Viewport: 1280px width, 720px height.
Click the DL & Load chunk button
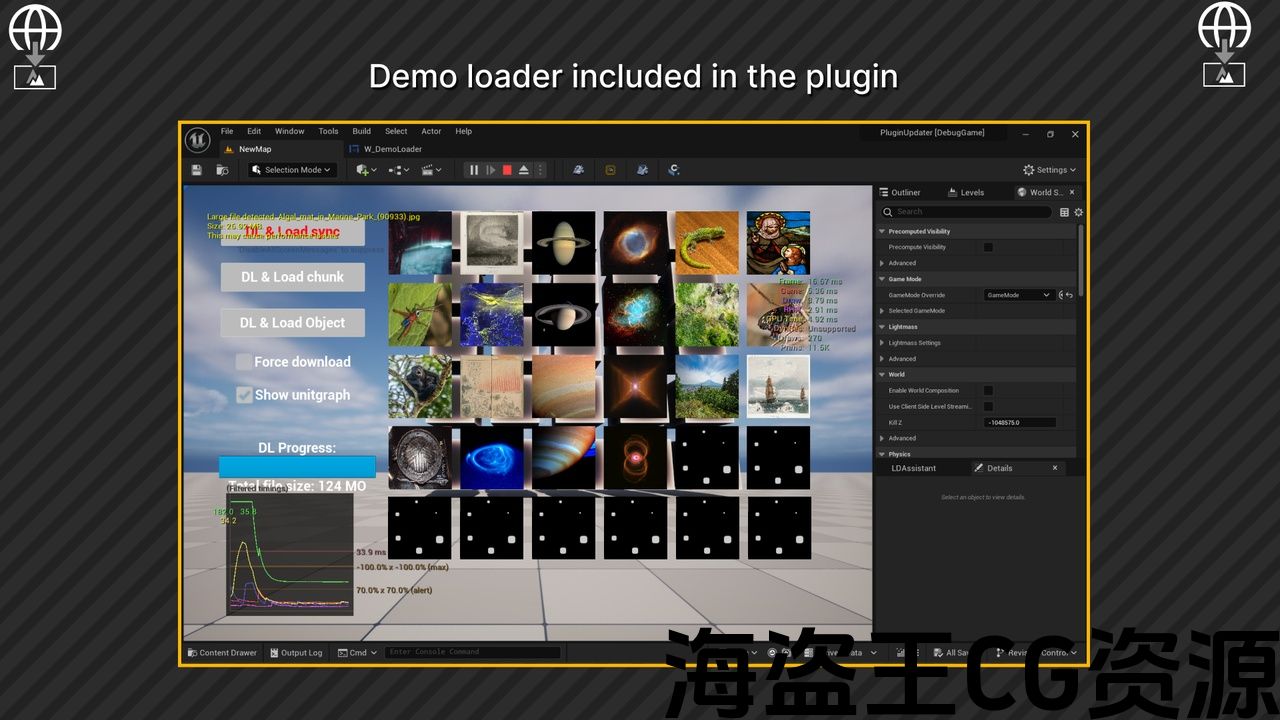[292, 277]
